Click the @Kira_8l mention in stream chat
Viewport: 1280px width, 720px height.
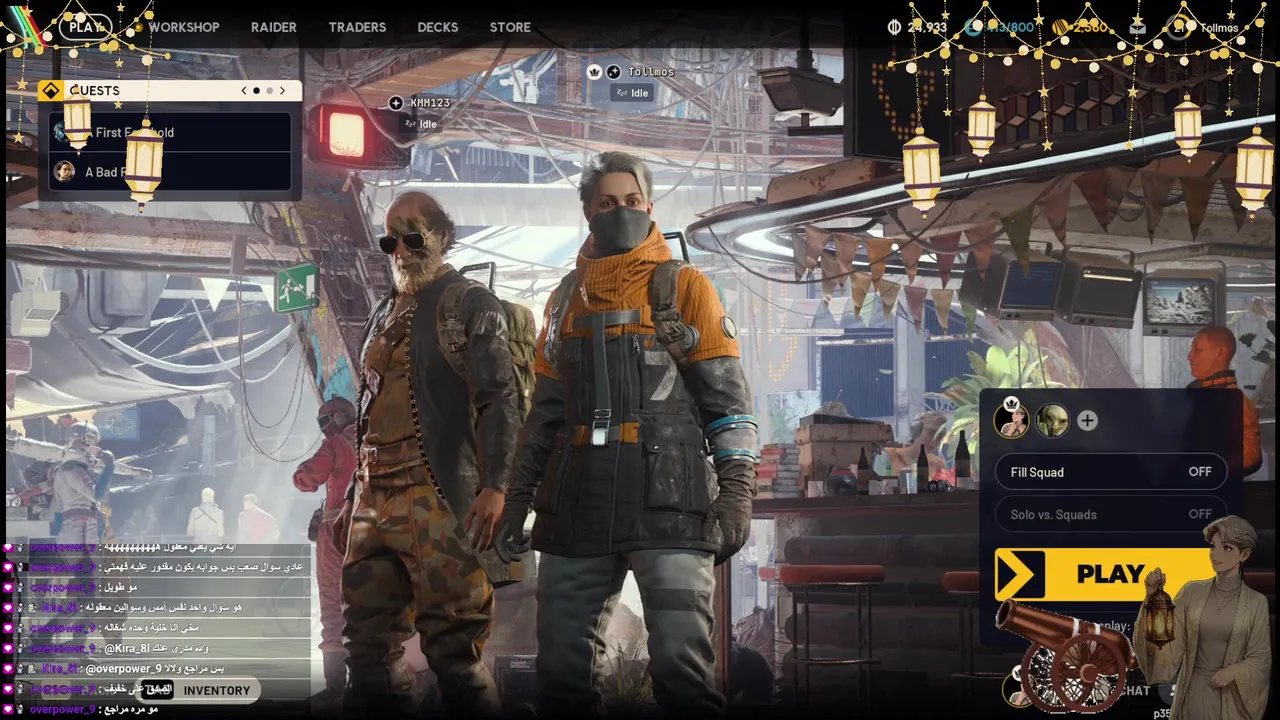click(x=128, y=648)
